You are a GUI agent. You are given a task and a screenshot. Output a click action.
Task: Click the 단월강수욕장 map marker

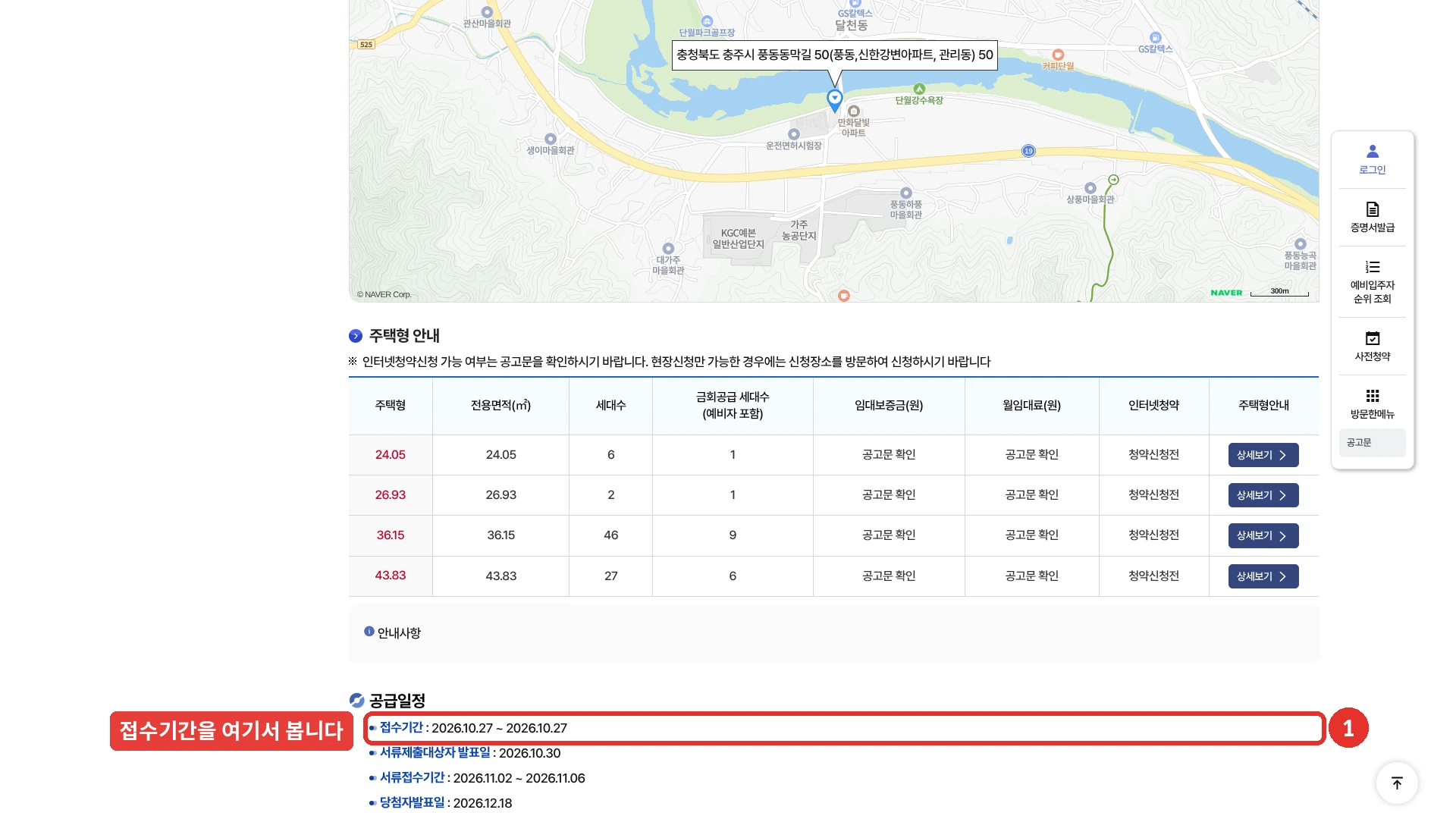(919, 89)
